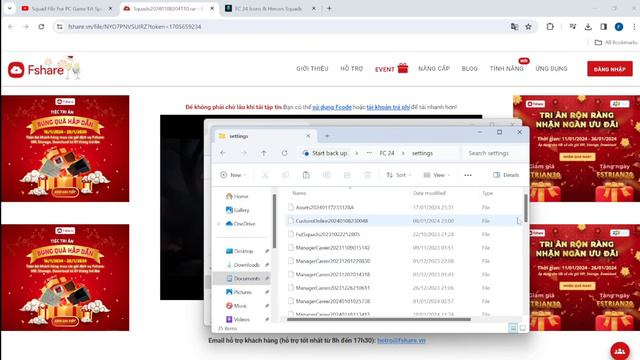Click the Rename icon in Explorer toolbar
Screen dimensions: 640x360
coord(327,175)
